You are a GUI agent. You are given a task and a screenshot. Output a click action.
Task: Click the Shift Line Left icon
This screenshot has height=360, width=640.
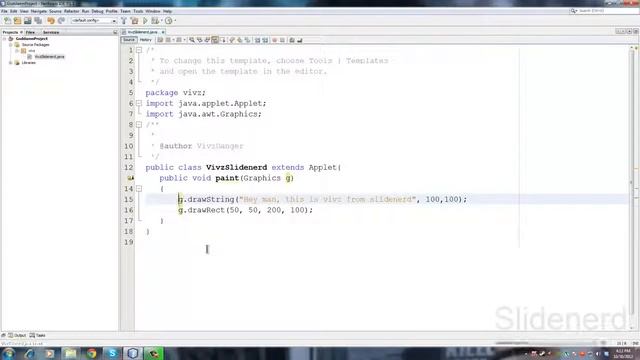pos(258,40)
